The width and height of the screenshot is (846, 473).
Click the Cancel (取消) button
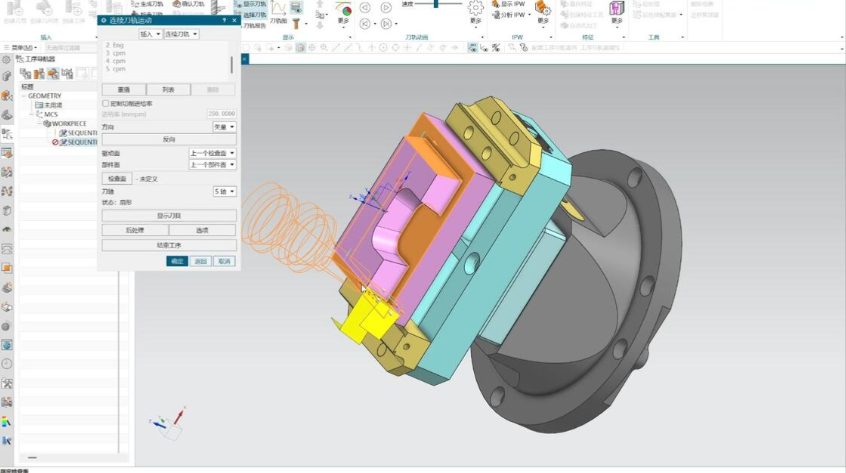pyautogui.click(x=224, y=261)
